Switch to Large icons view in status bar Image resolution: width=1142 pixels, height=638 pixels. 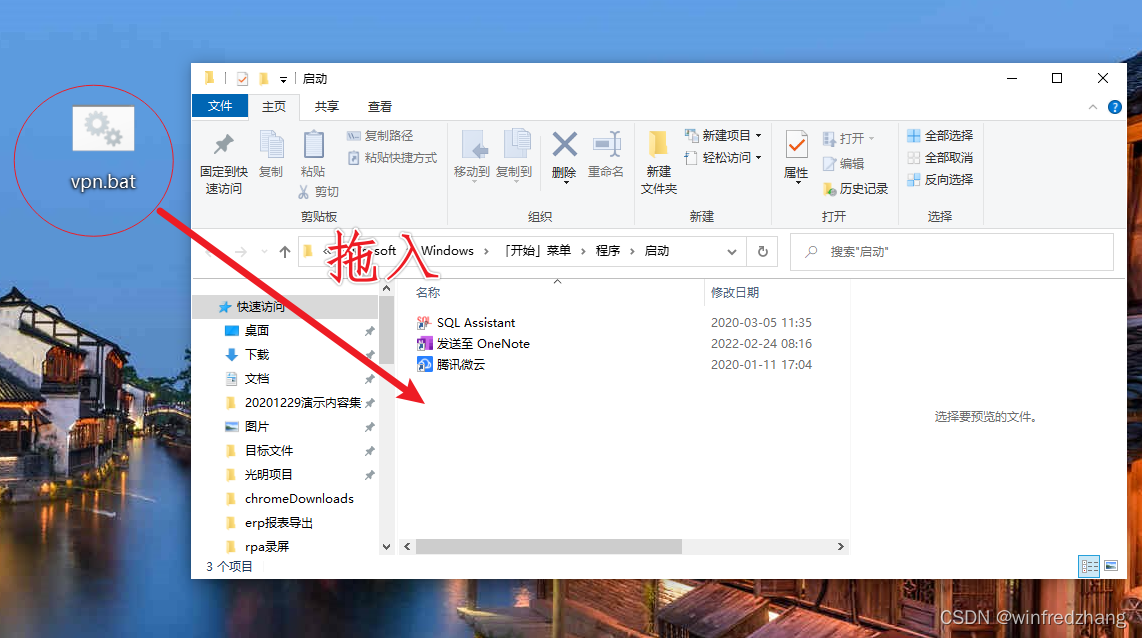pyautogui.click(x=1111, y=566)
